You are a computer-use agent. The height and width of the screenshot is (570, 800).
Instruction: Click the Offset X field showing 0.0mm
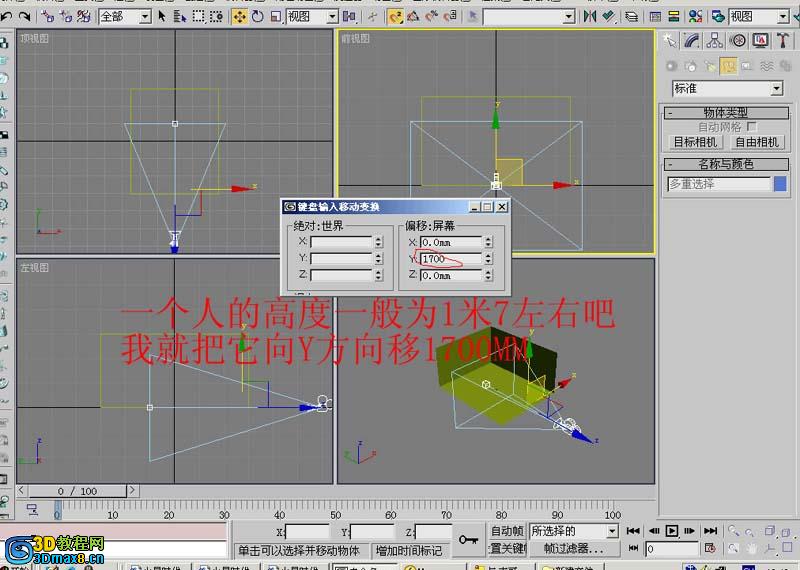451,242
